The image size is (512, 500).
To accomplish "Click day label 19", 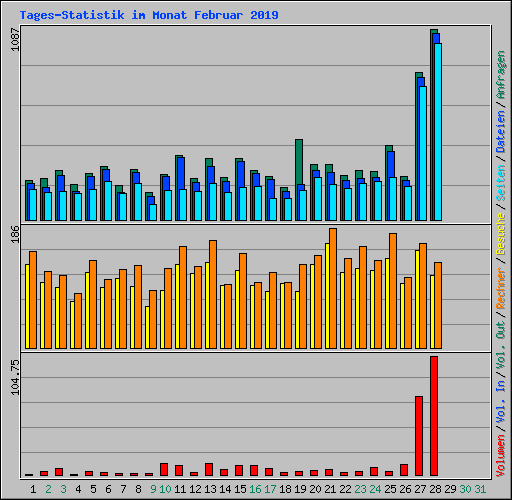I will 300,489.
